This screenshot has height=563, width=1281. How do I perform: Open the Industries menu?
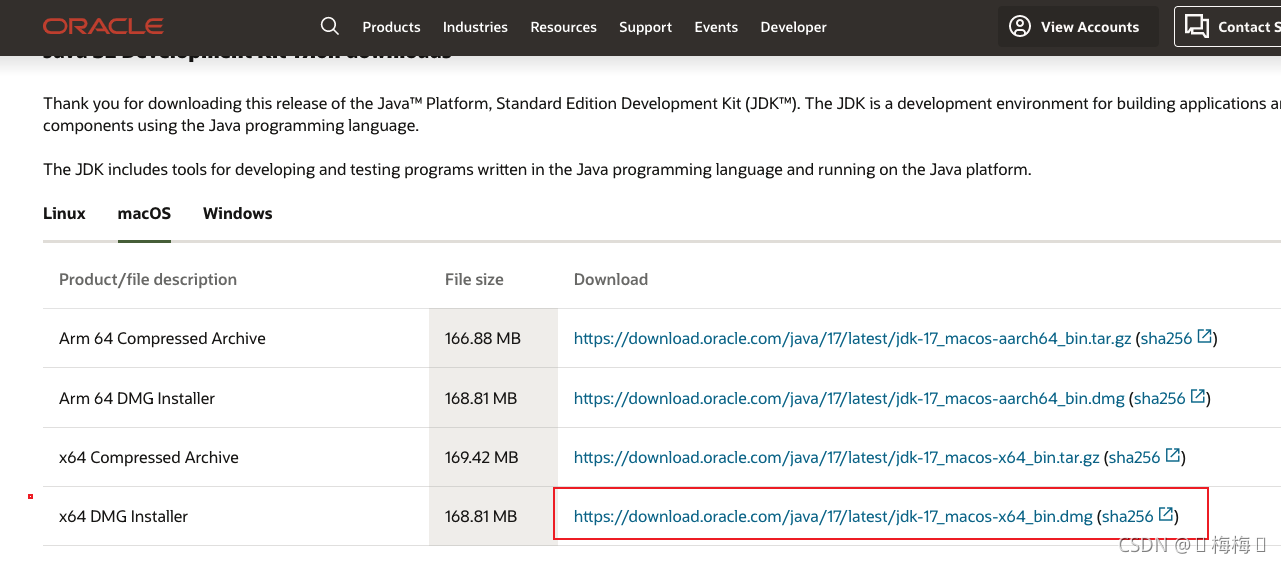click(475, 27)
